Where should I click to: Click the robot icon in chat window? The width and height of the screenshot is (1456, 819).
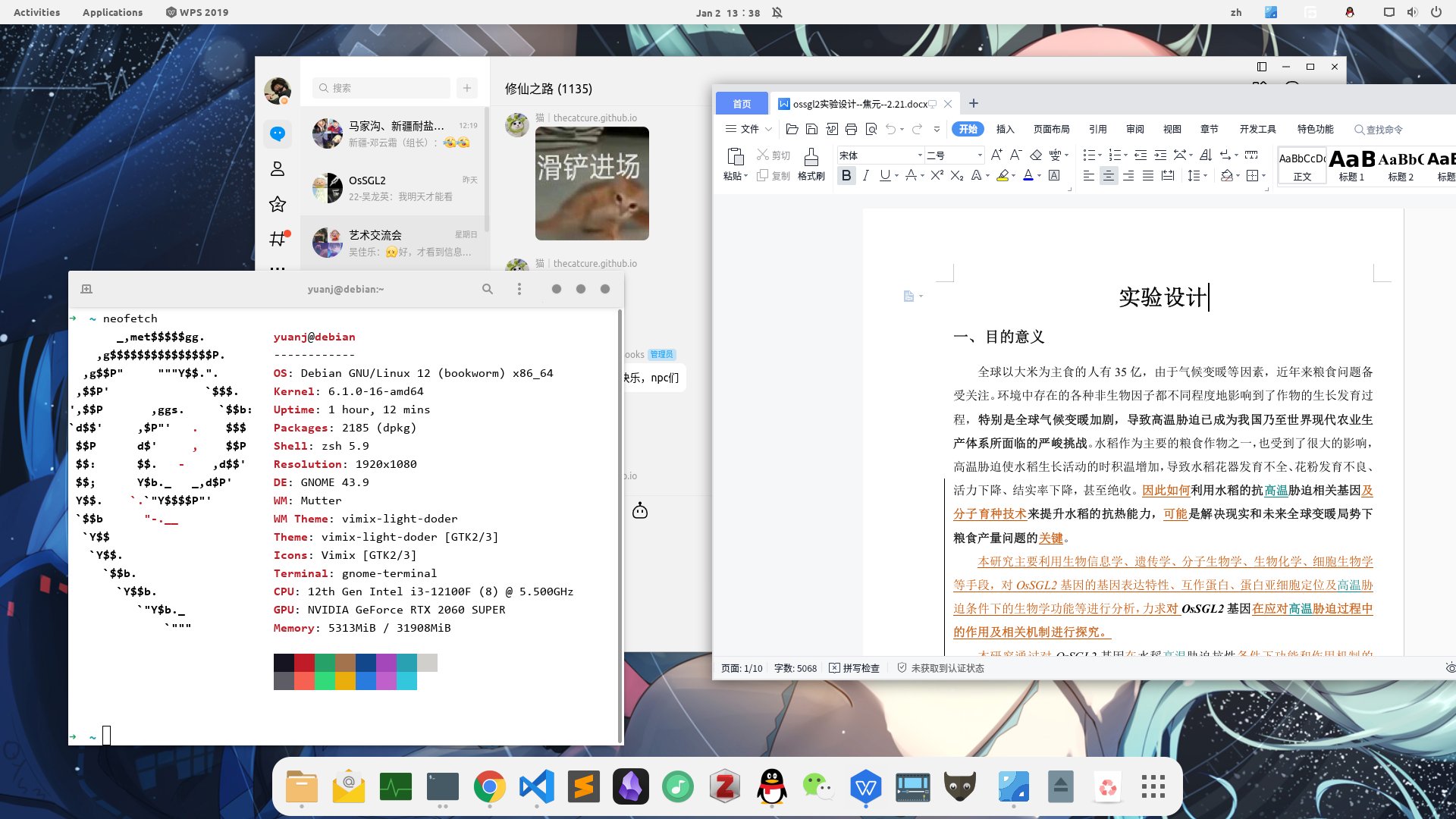coord(640,510)
